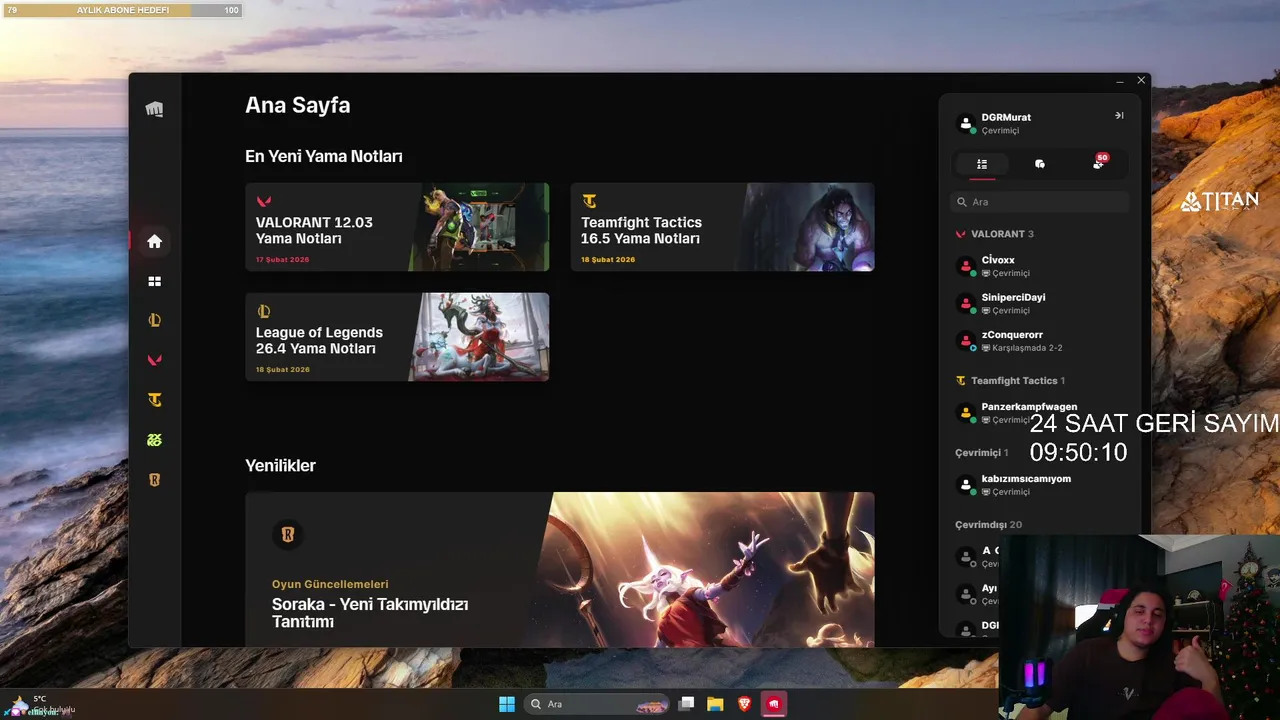Open Legends of Runeterra sidebar icon
Screen dimensions: 1280x720
(154, 480)
